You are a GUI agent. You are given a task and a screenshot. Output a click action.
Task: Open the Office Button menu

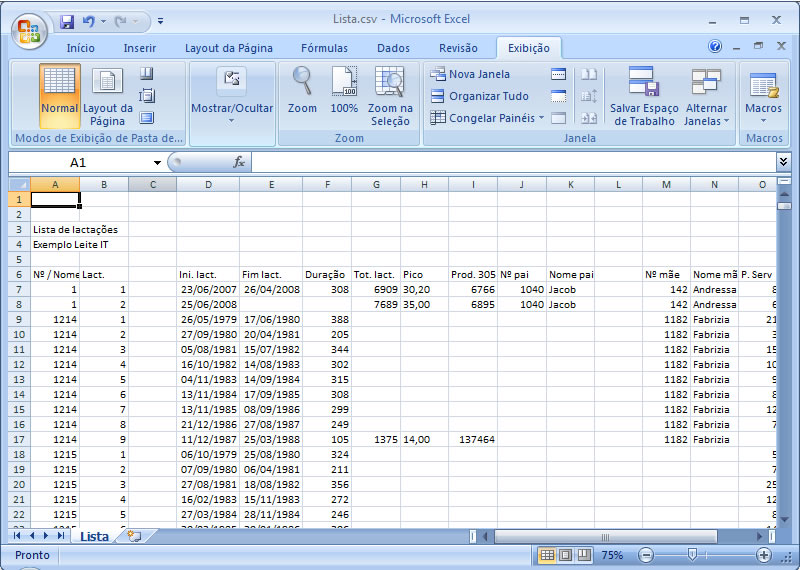(x=29, y=31)
